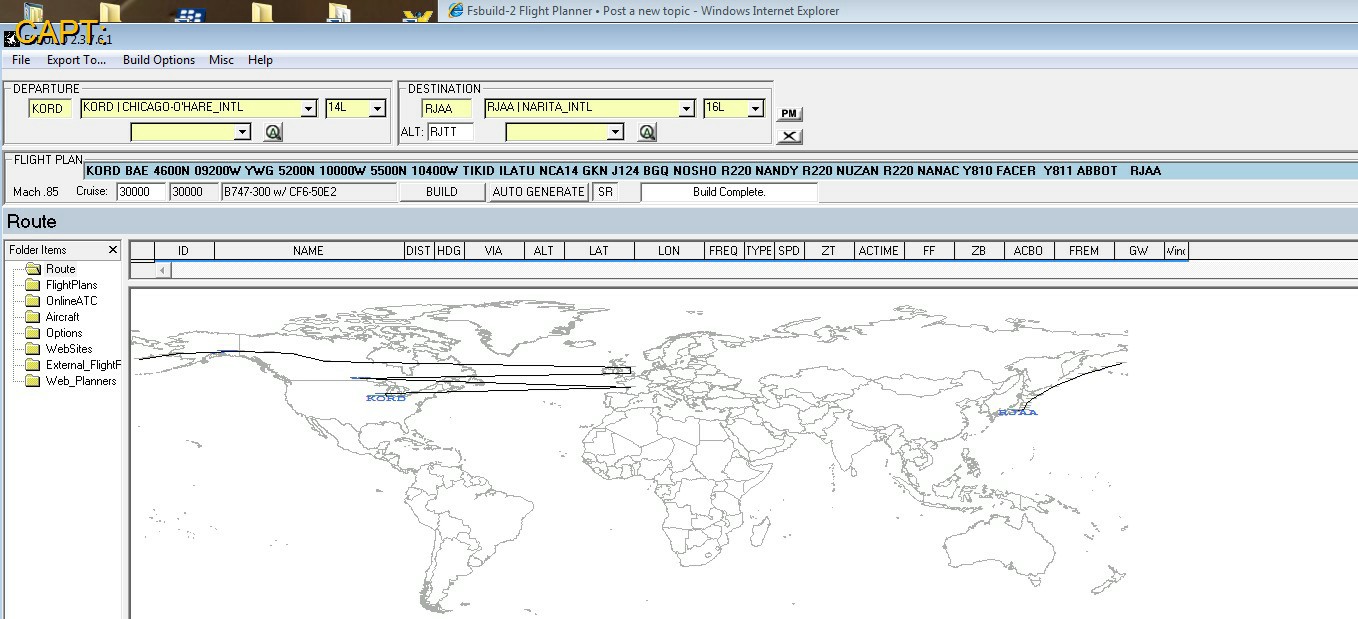1358x619 pixels.
Task: Click the DIST column header
Action: (x=419, y=251)
